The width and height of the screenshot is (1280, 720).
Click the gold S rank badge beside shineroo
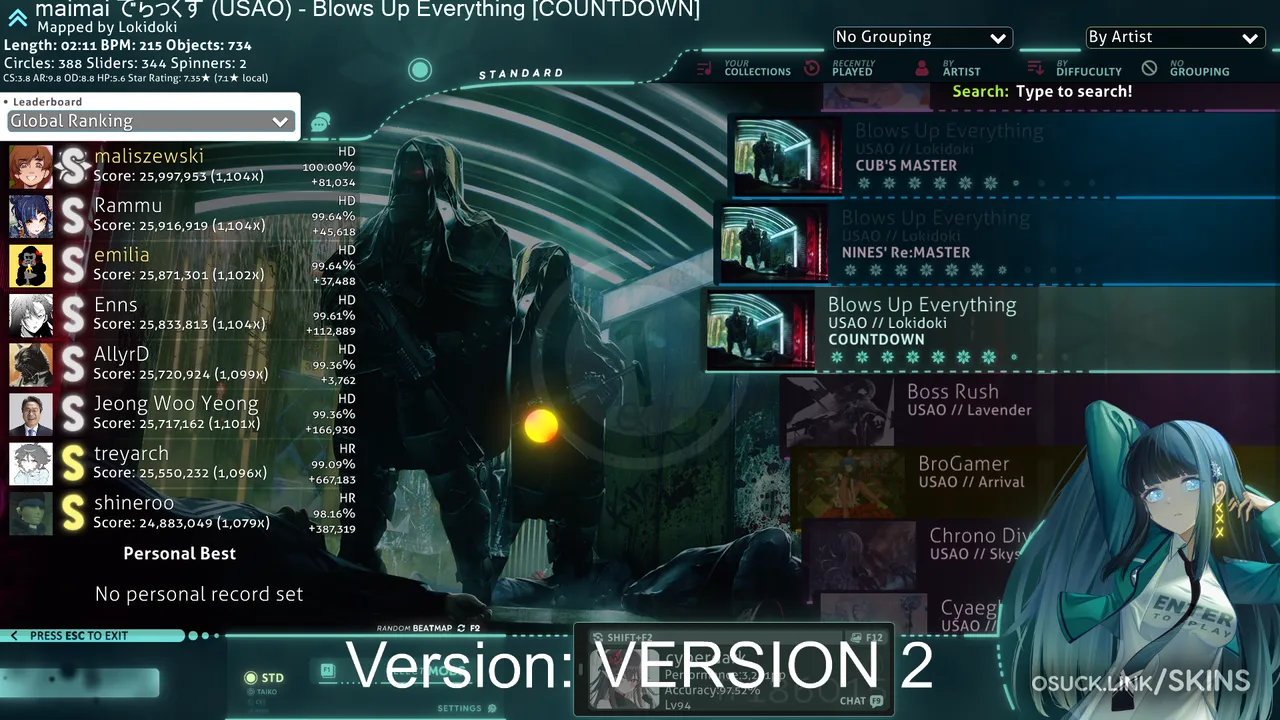coord(73,513)
